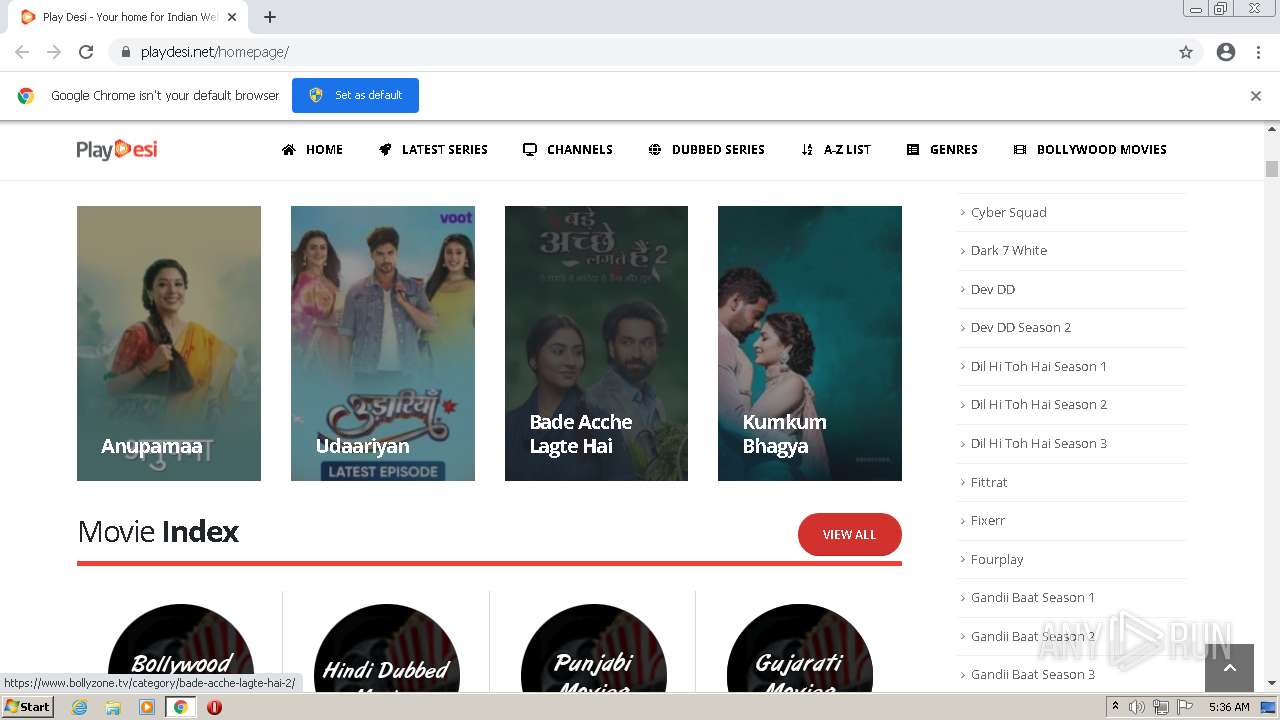Open BOLLYWOOD MOVIES menu item
The width and height of the screenshot is (1280, 720).
pyautogui.click(x=1090, y=149)
